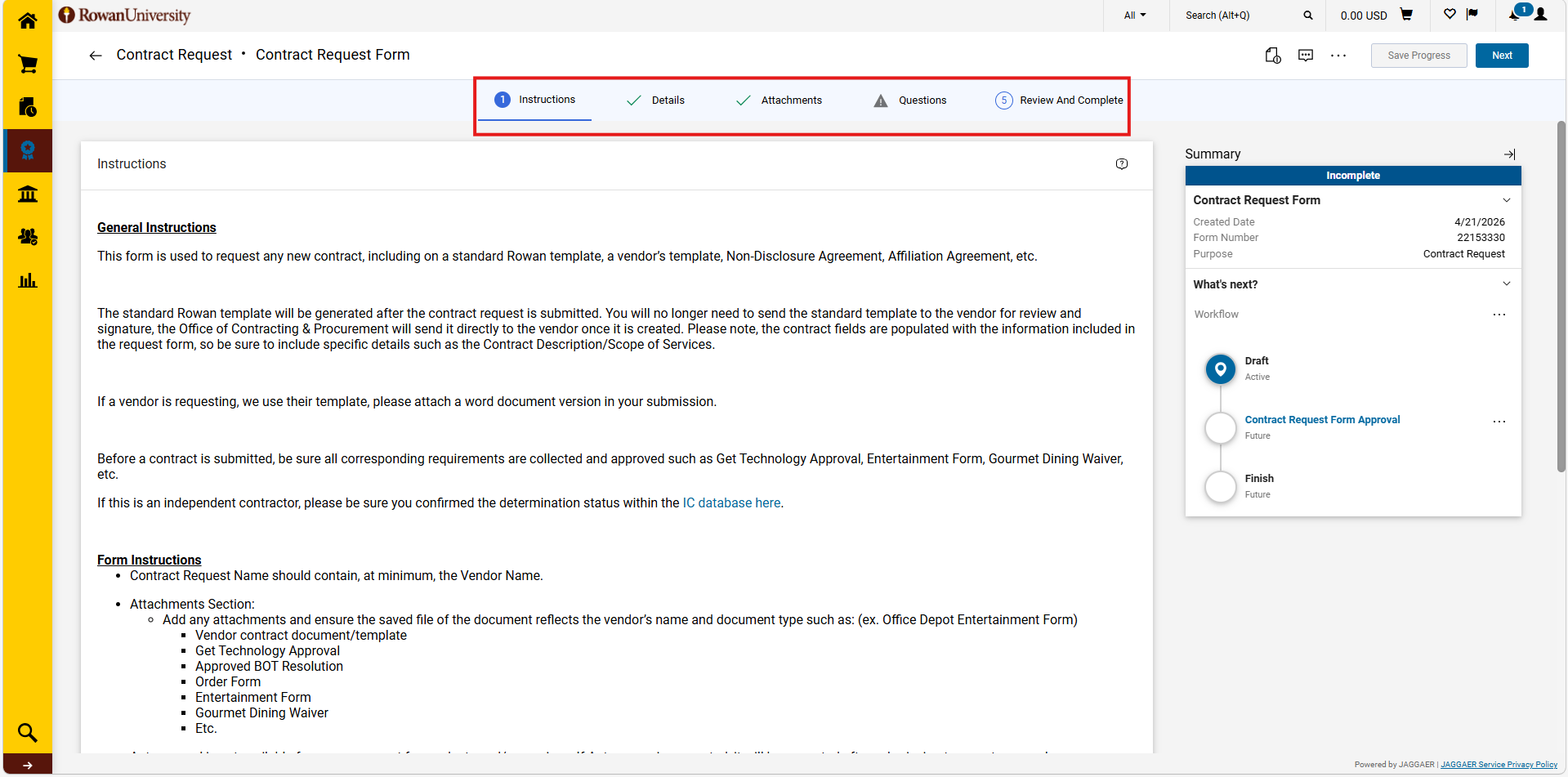Click the back arrow beside Contract Request
The height and width of the screenshot is (777, 1568).
point(96,56)
